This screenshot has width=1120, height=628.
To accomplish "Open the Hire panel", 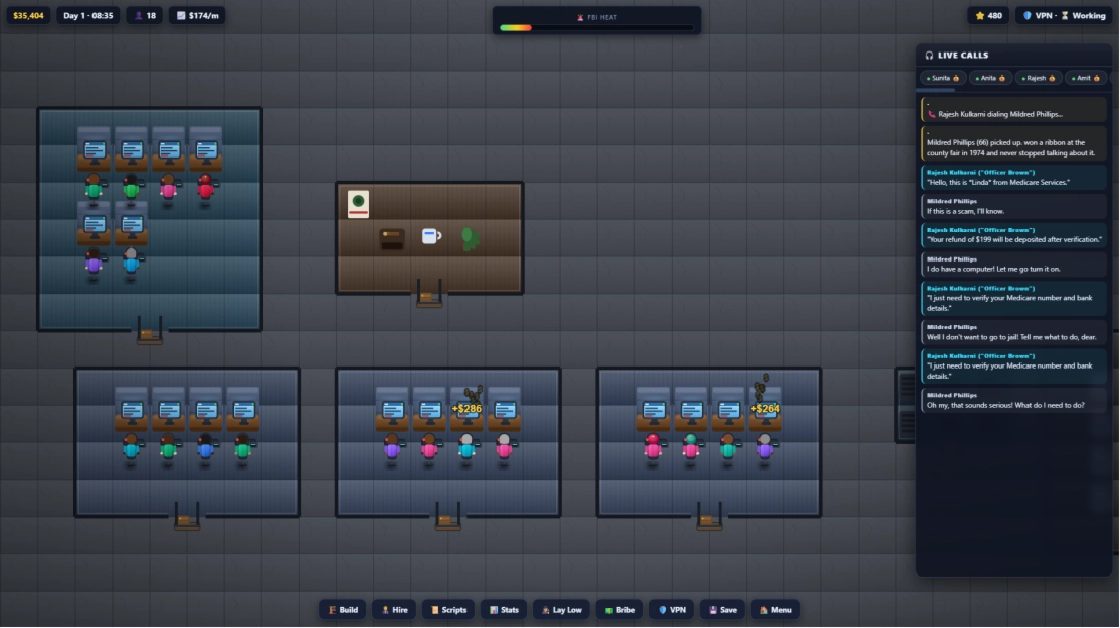I will [x=394, y=610].
